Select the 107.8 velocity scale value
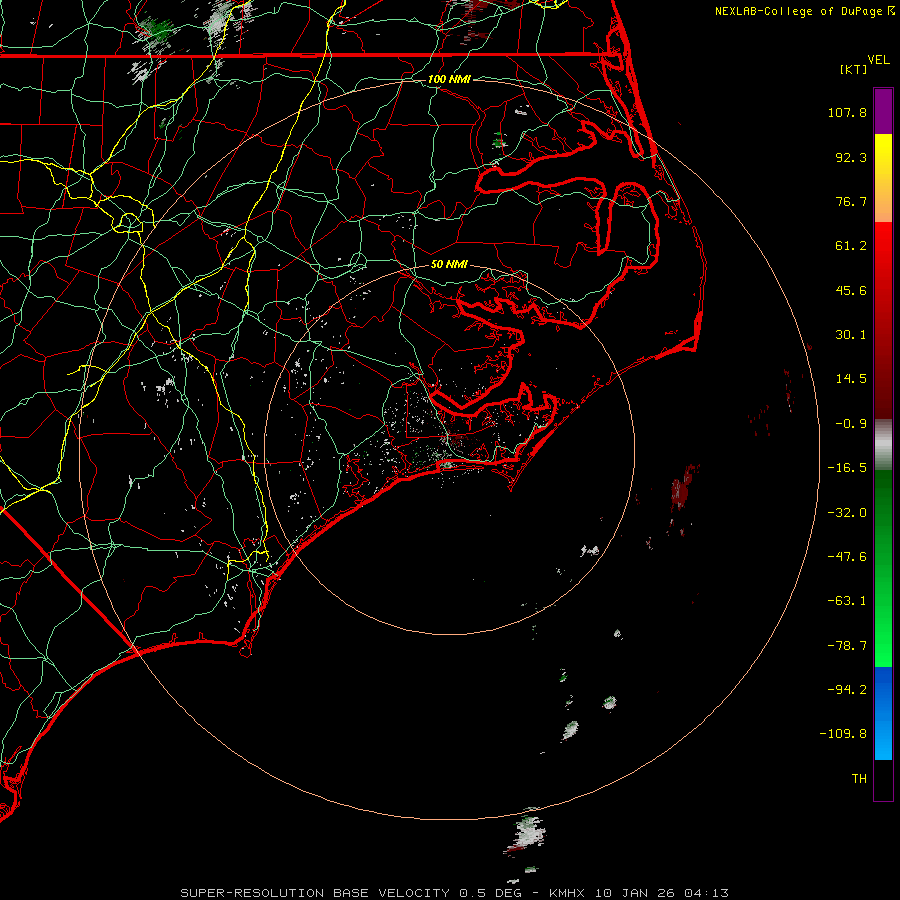Screen dimensions: 900x900 pyautogui.click(x=847, y=112)
